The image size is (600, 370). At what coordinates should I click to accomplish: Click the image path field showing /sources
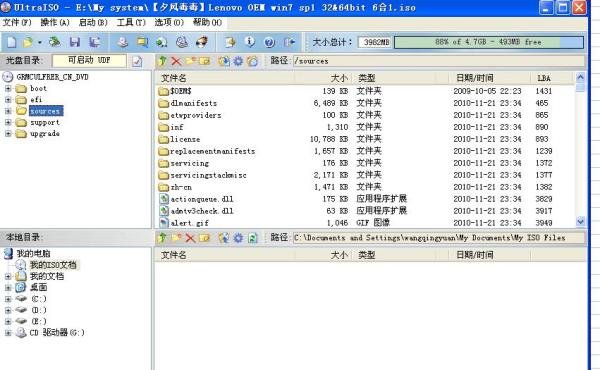pos(439,61)
